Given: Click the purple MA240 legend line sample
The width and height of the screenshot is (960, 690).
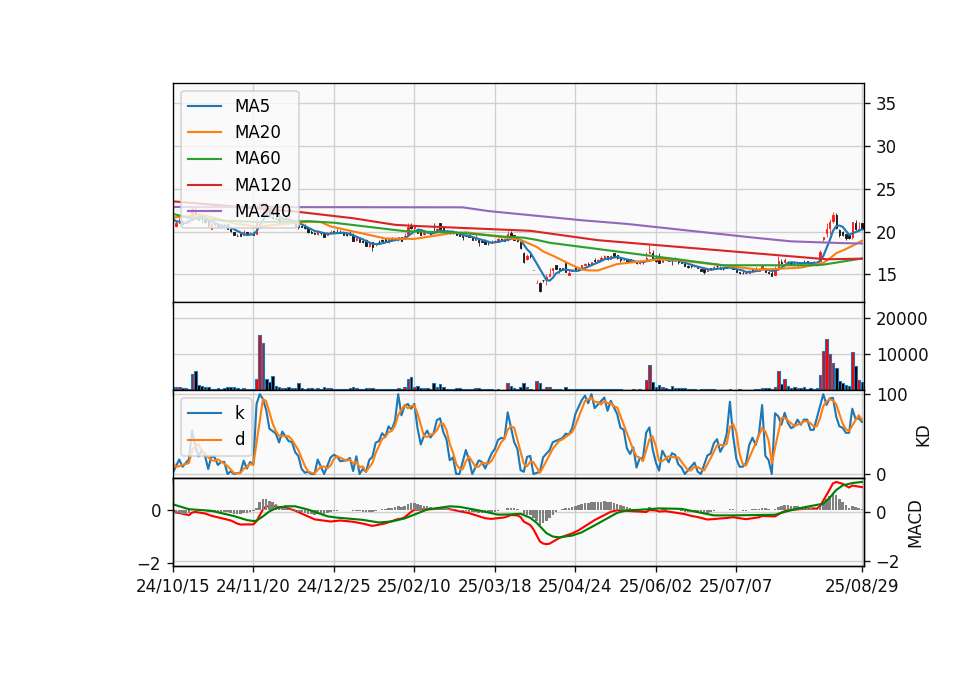Looking at the screenshot, I should point(204,211).
